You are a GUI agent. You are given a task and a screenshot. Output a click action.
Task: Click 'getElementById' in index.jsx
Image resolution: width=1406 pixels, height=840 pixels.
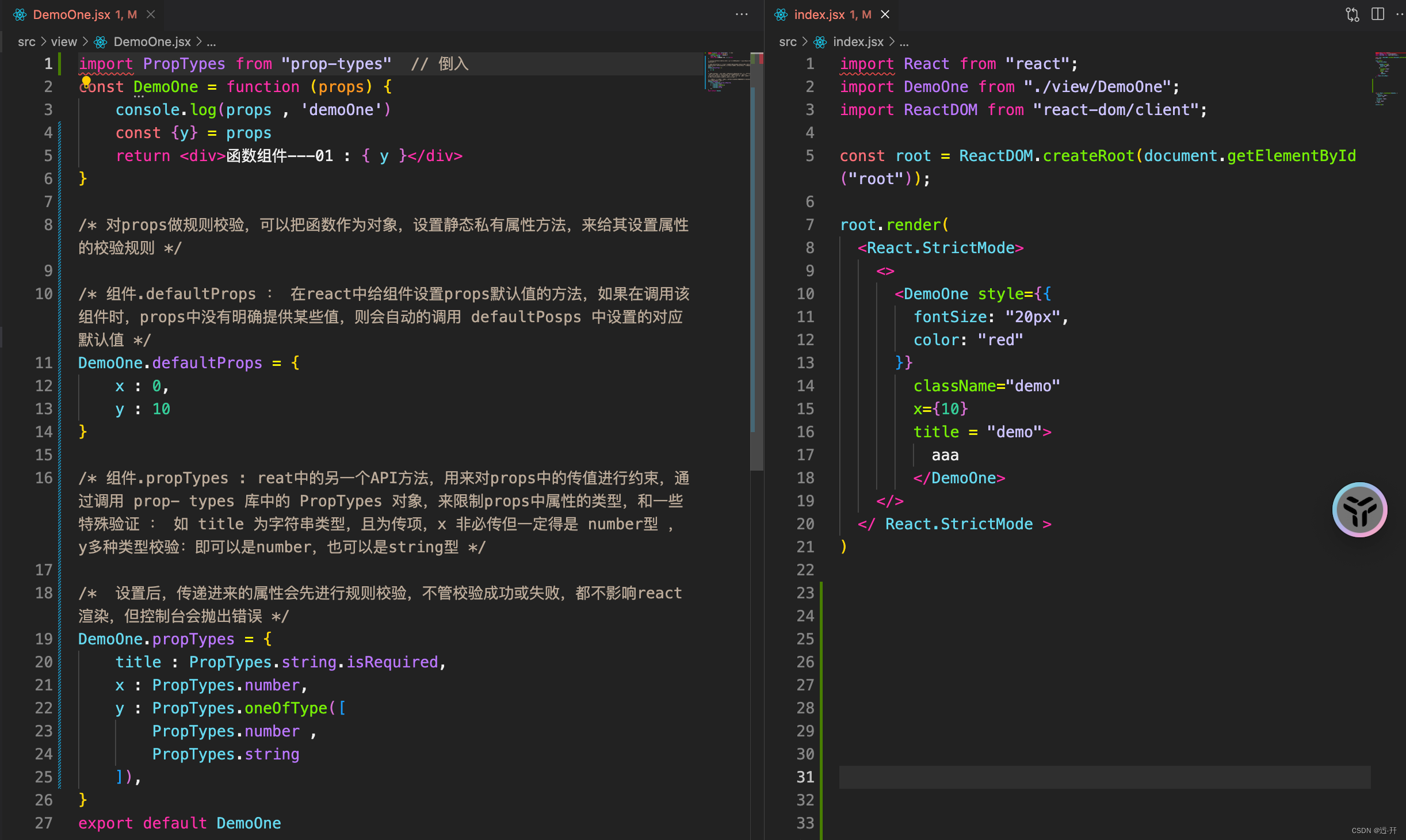pos(1292,156)
